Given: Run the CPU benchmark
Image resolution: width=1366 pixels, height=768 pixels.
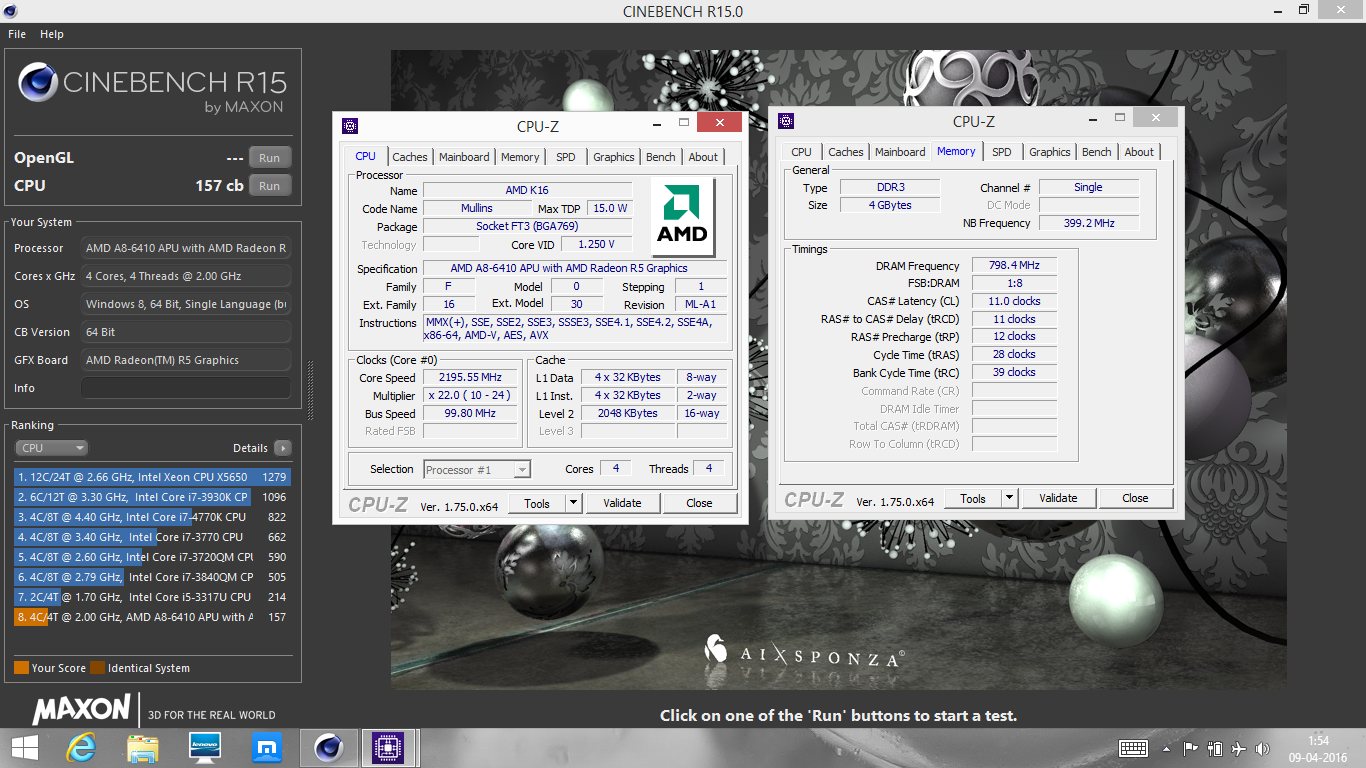Looking at the screenshot, I should (270, 186).
